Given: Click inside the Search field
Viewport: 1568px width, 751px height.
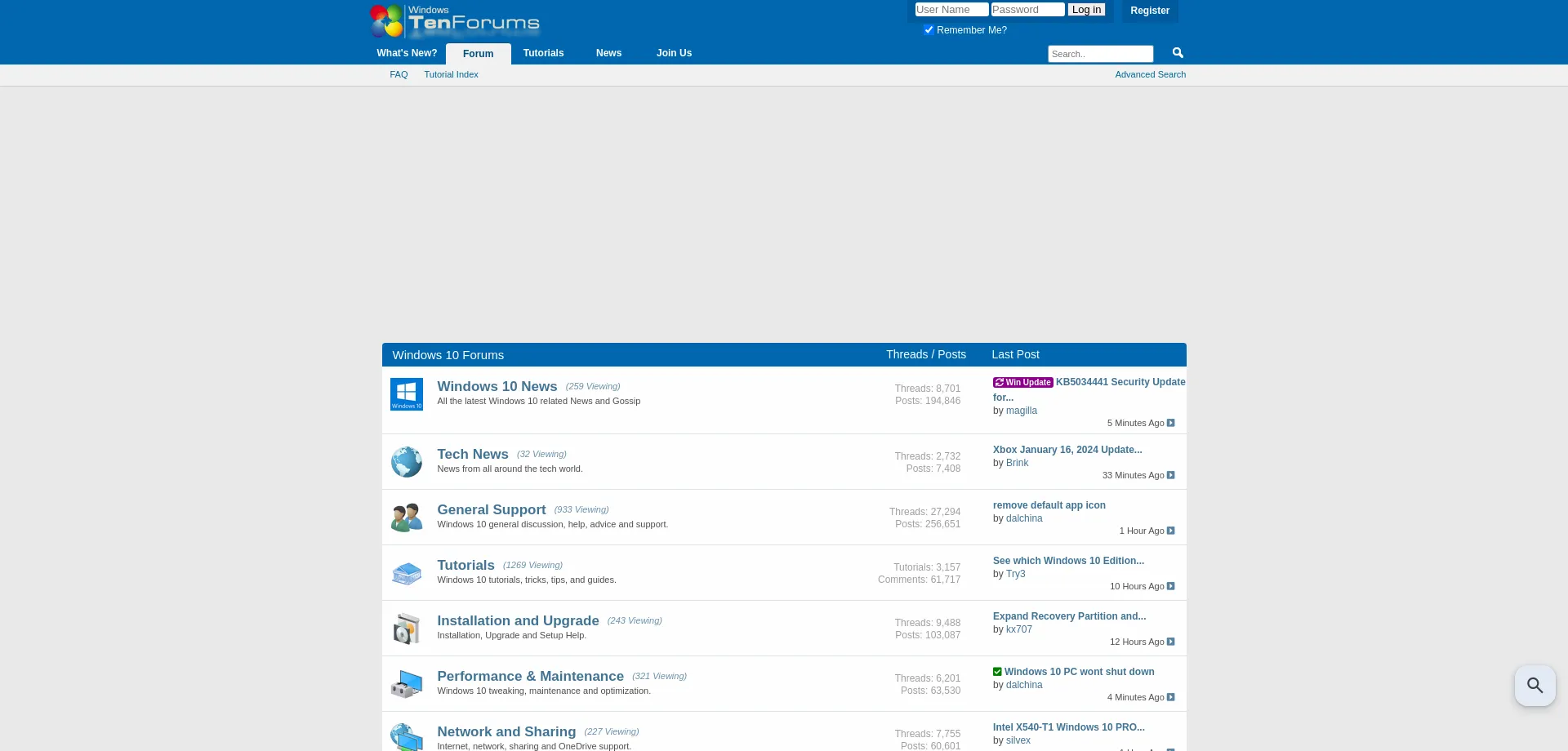Looking at the screenshot, I should [1100, 53].
